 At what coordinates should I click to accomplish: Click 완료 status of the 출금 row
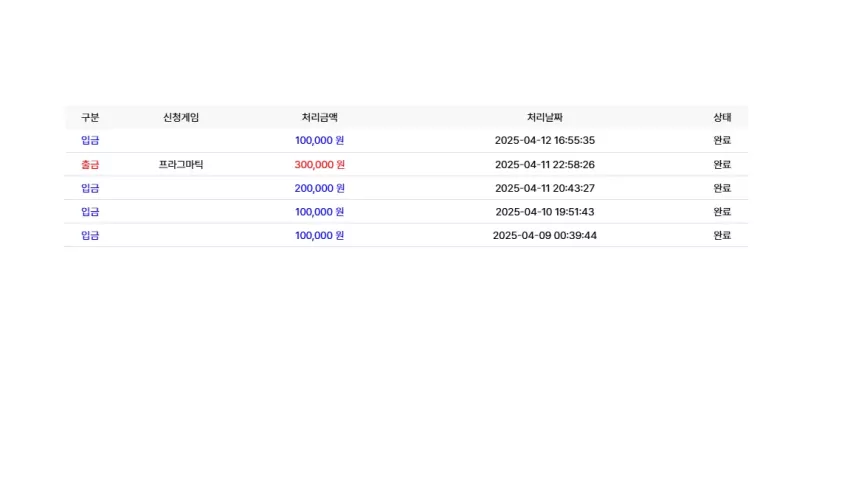[722, 165]
